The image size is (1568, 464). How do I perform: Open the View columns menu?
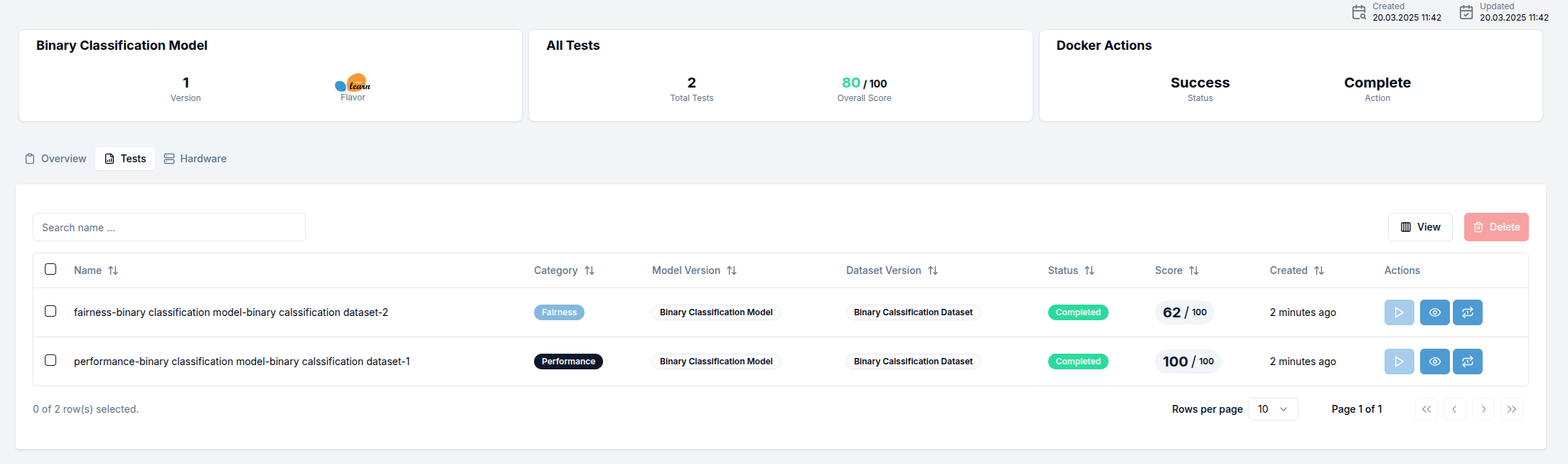1420,227
